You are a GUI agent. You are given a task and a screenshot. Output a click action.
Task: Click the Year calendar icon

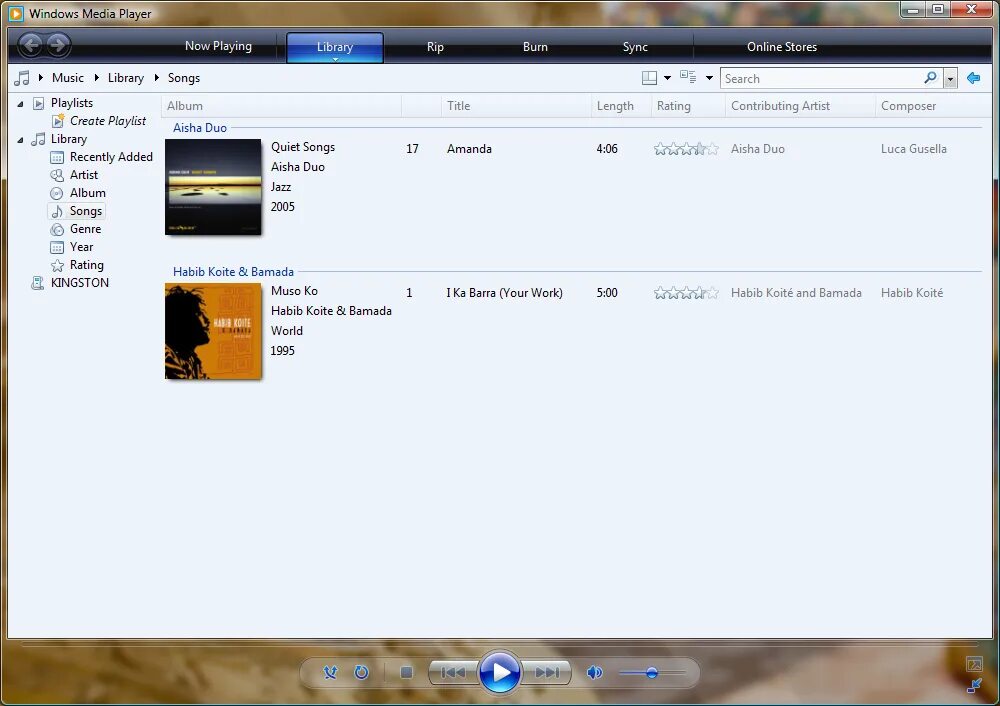click(57, 247)
